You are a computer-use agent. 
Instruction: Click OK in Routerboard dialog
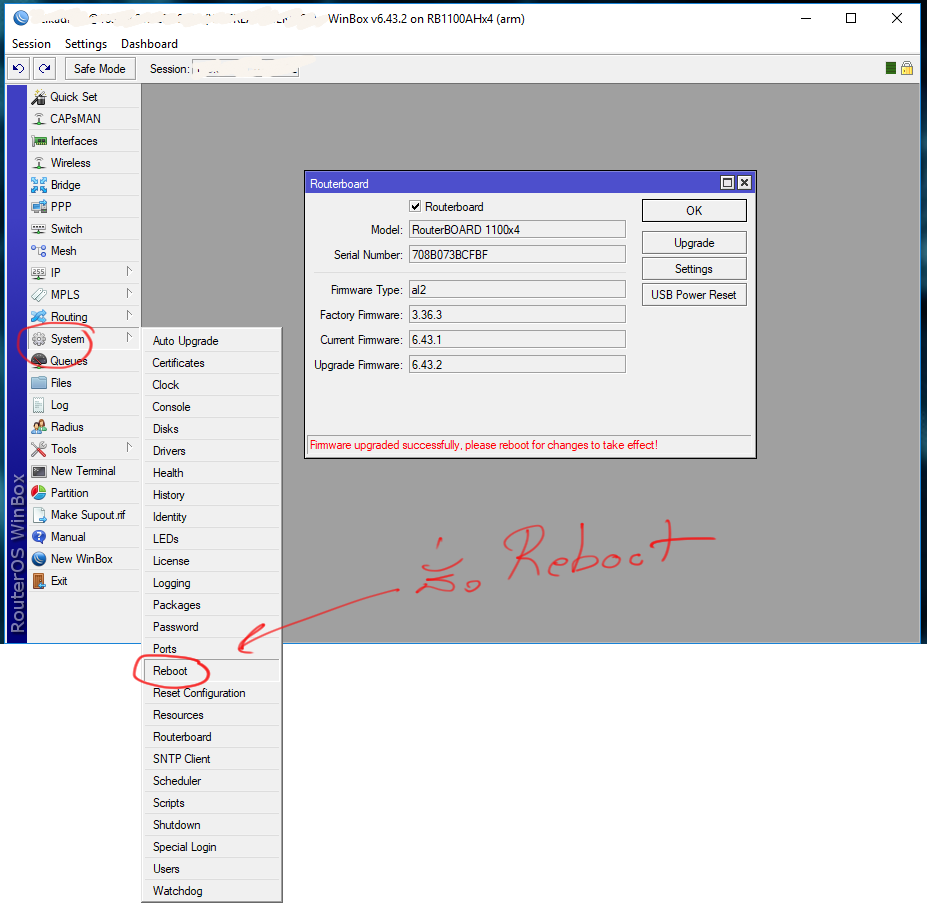[694, 211]
